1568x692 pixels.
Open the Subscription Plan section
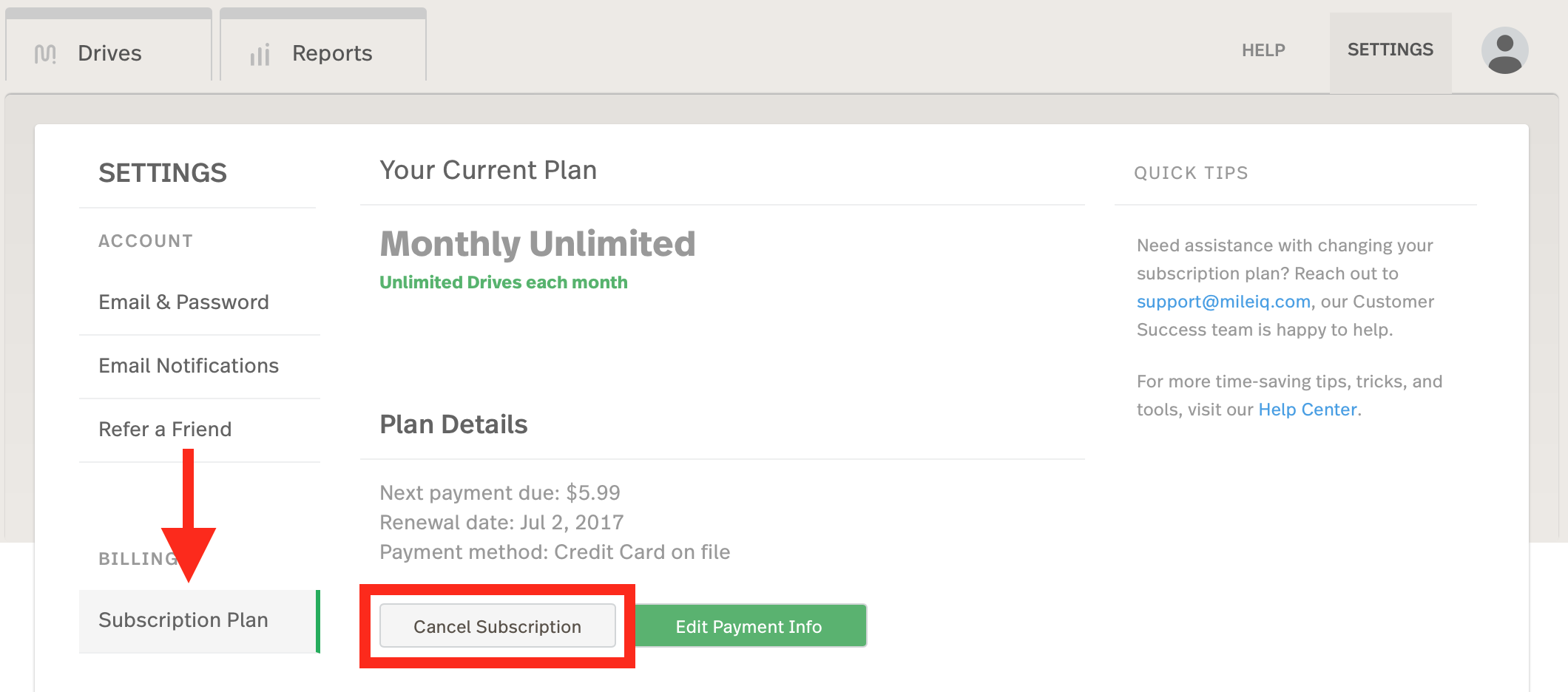click(183, 620)
